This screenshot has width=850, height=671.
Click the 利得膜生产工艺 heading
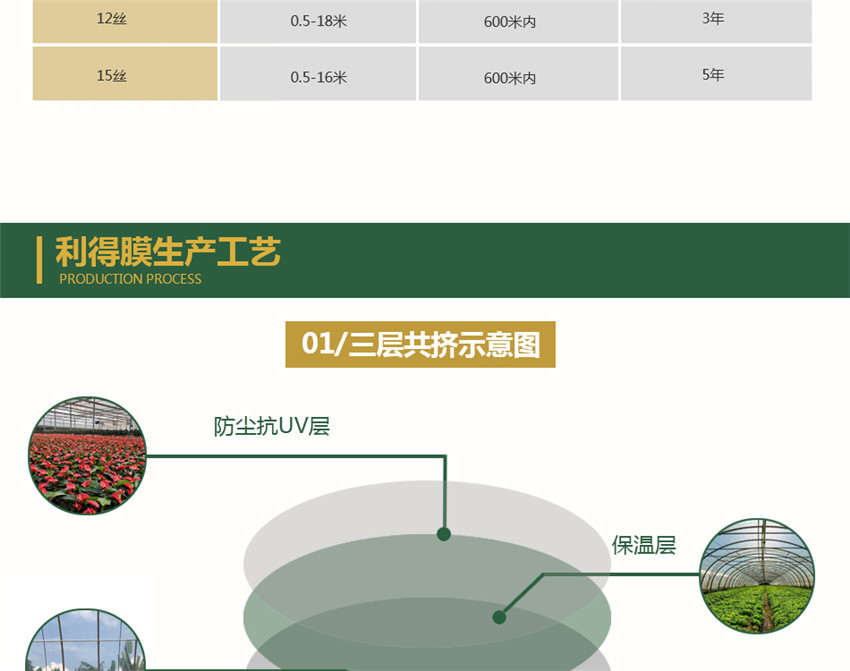coord(168,252)
